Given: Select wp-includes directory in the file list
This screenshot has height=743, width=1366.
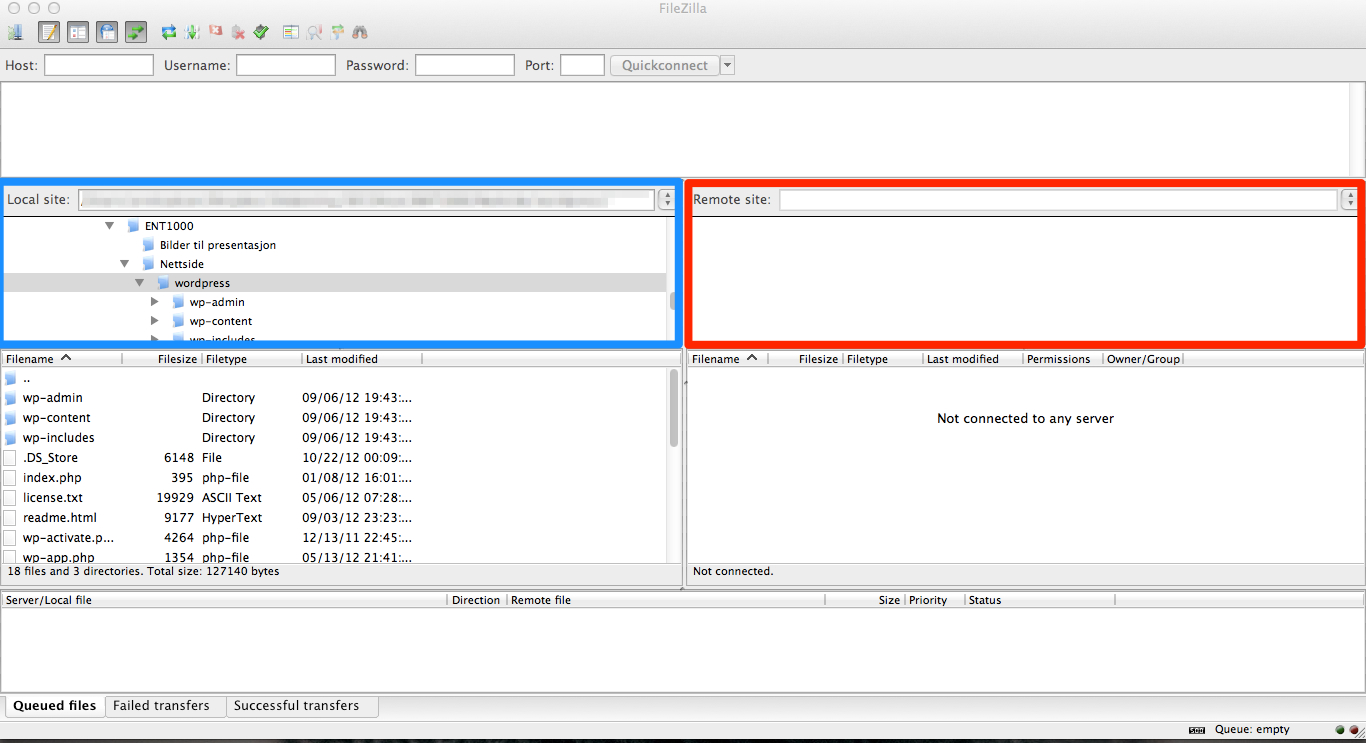Looking at the screenshot, I should pos(334,438).
